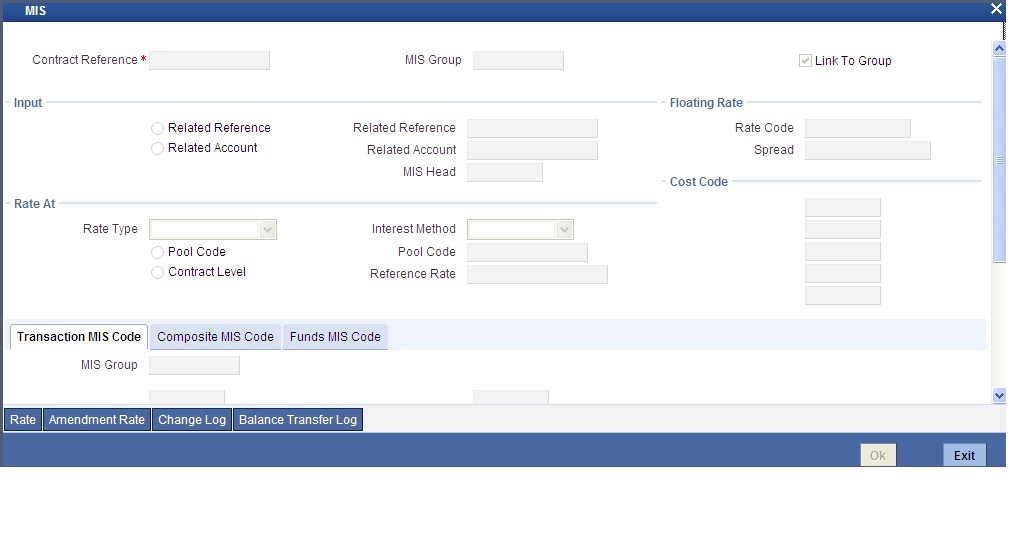The image size is (1022, 547).
Task: Switch to Transaction MIS Code tab
Action: [x=79, y=337]
